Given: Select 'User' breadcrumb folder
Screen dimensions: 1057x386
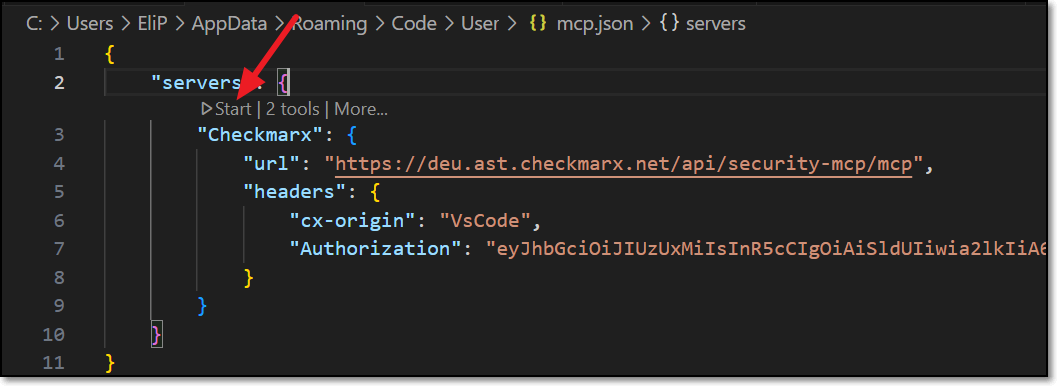Looking at the screenshot, I should coord(480,24).
